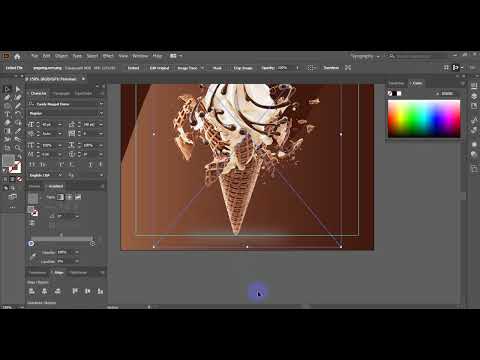The image size is (480, 360).
Task: Switch to the Color panel tab
Action: click(x=416, y=83)
